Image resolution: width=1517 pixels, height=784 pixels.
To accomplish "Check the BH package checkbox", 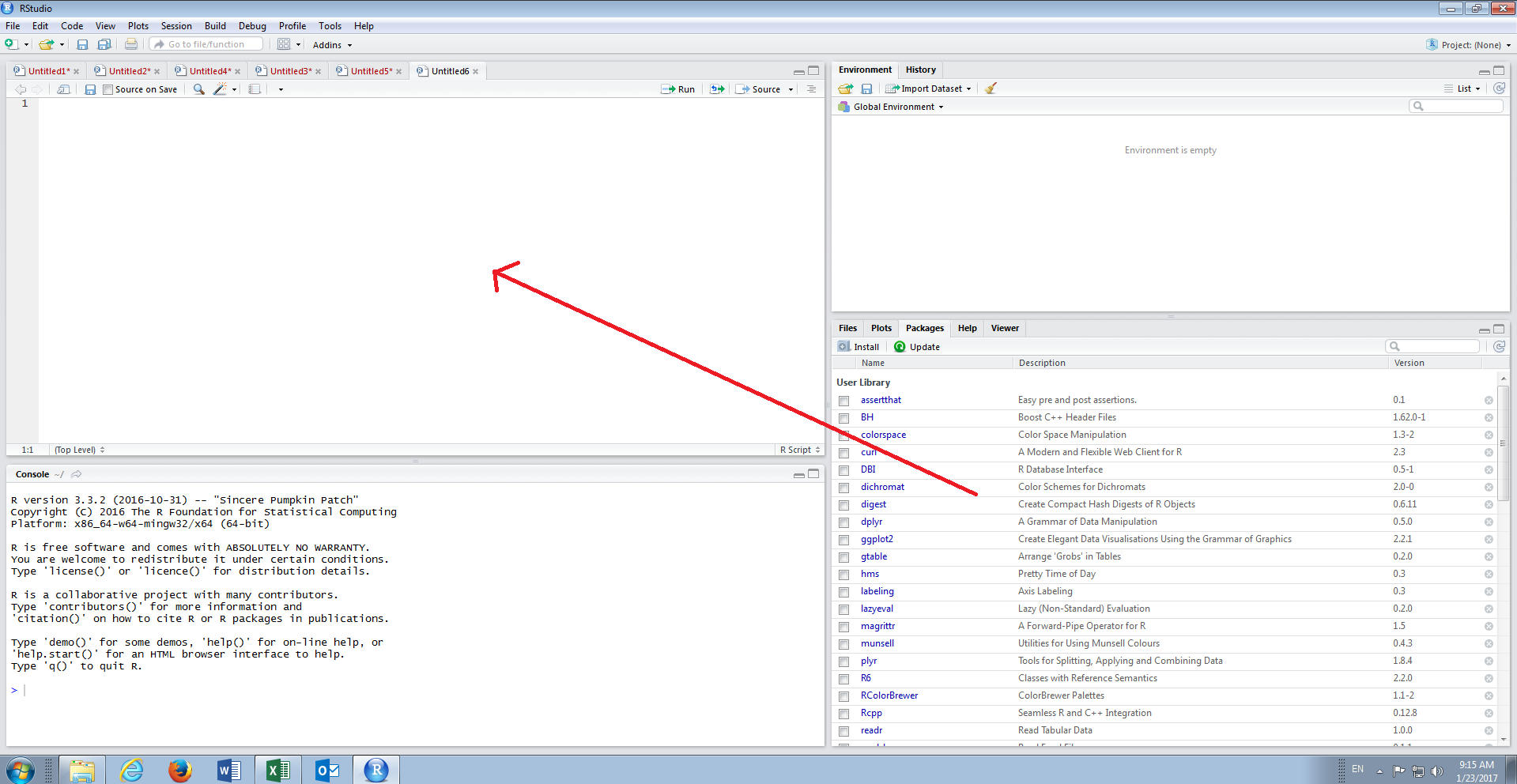I will [x=844, y=418].
